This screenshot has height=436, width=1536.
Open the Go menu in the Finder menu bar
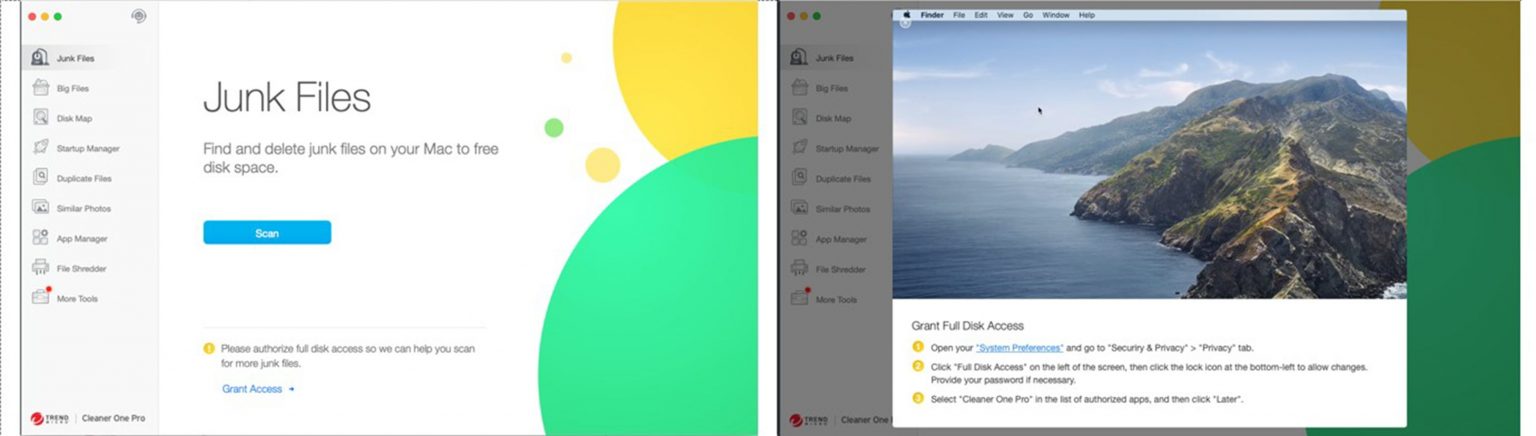tap(1028, 15)
